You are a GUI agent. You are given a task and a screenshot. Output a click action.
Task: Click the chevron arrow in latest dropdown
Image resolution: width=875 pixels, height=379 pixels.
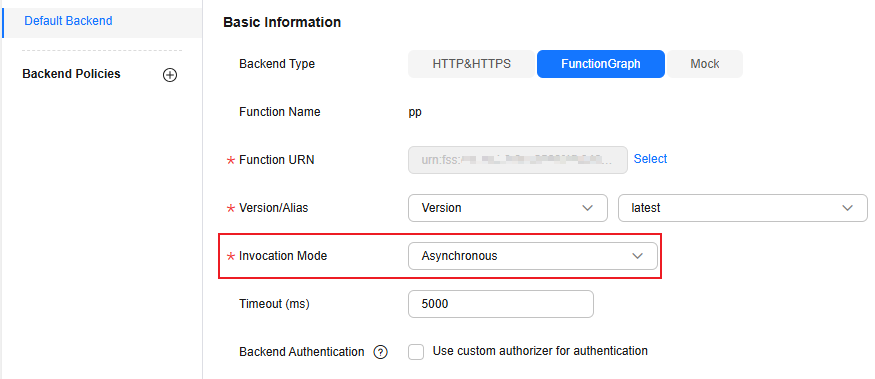(847, 208)
